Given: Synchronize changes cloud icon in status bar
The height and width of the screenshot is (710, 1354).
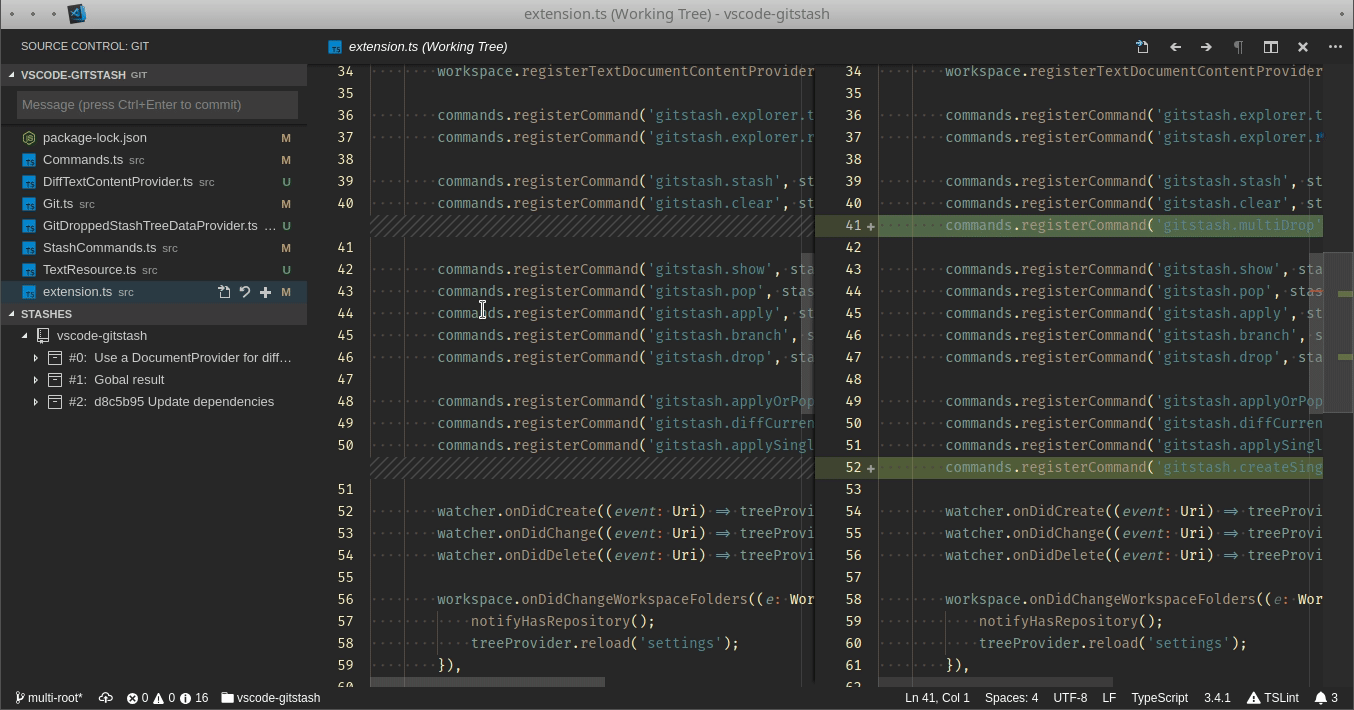Looking at the screenshot, I should click(x=105, y=698).
